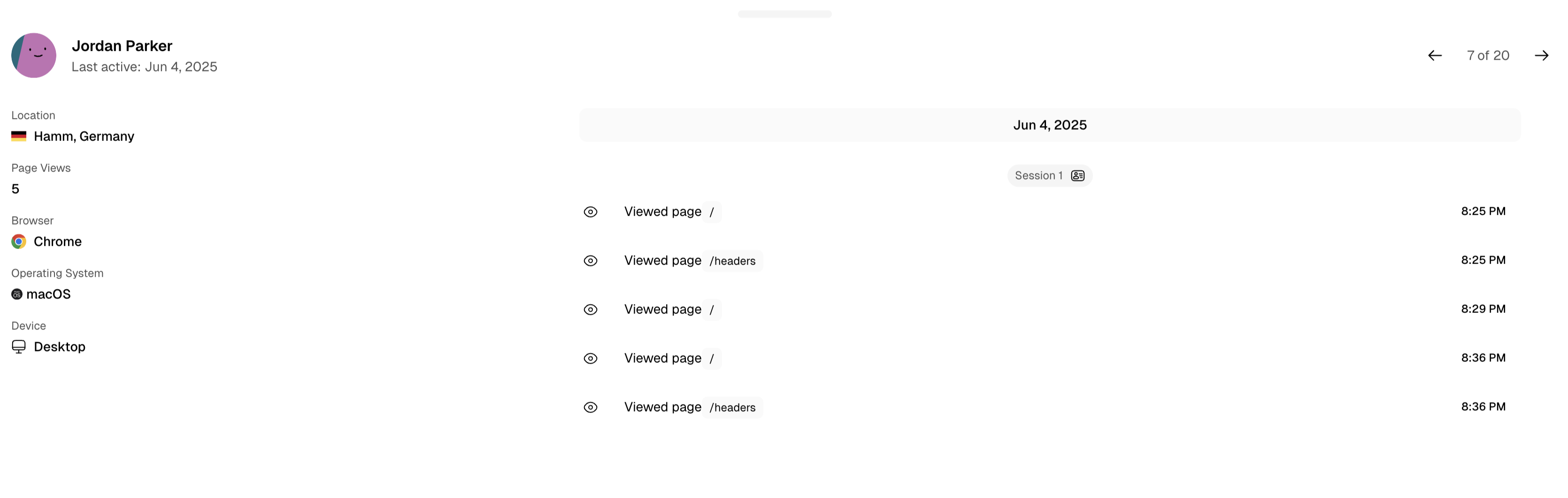Click Jordan Parker's avatar image
1568x498 pixels.
pyautogui.click(x=34, y=55)
